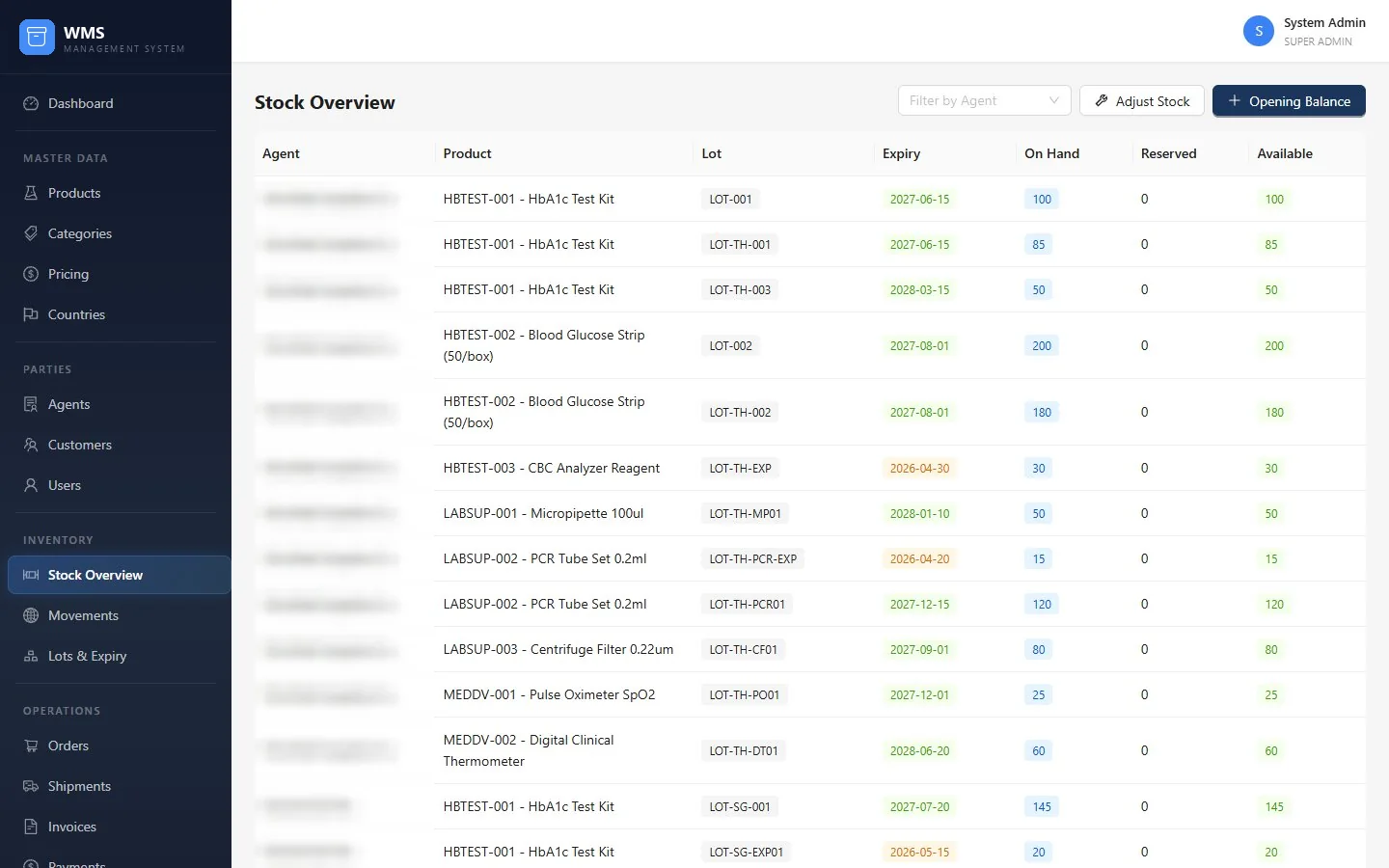This screenshot has width=1389, height=868.
Task: Open the Filter by Agent dropdown
Action: point(984,100)
